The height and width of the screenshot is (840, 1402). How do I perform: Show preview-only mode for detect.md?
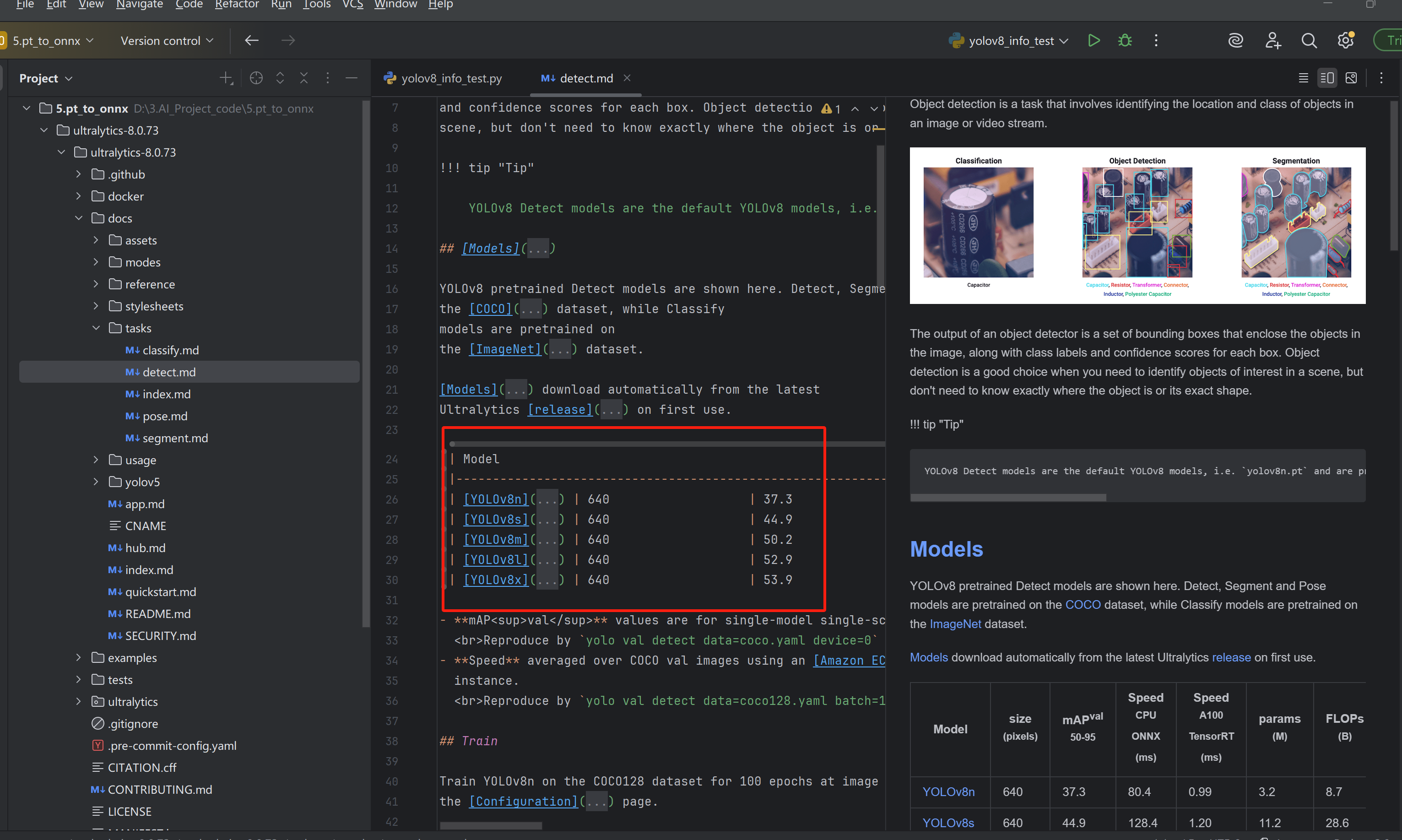pos(1352,77)
